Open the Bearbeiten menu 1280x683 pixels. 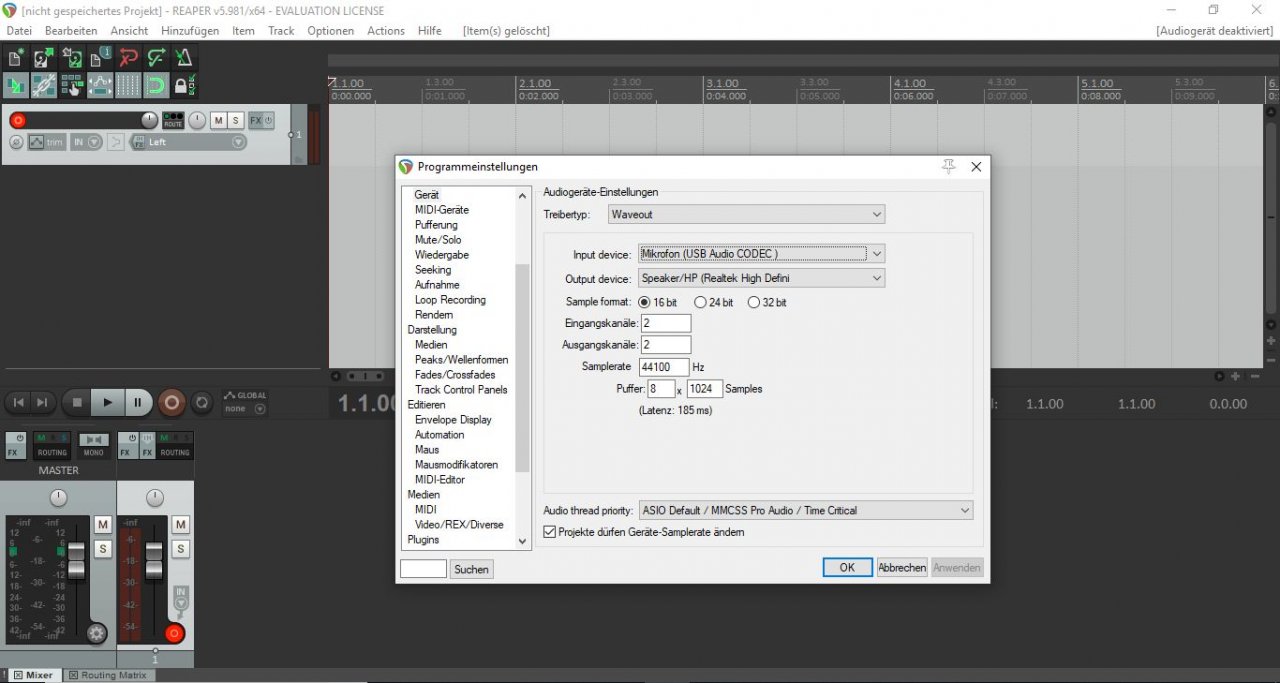point(71,31)
